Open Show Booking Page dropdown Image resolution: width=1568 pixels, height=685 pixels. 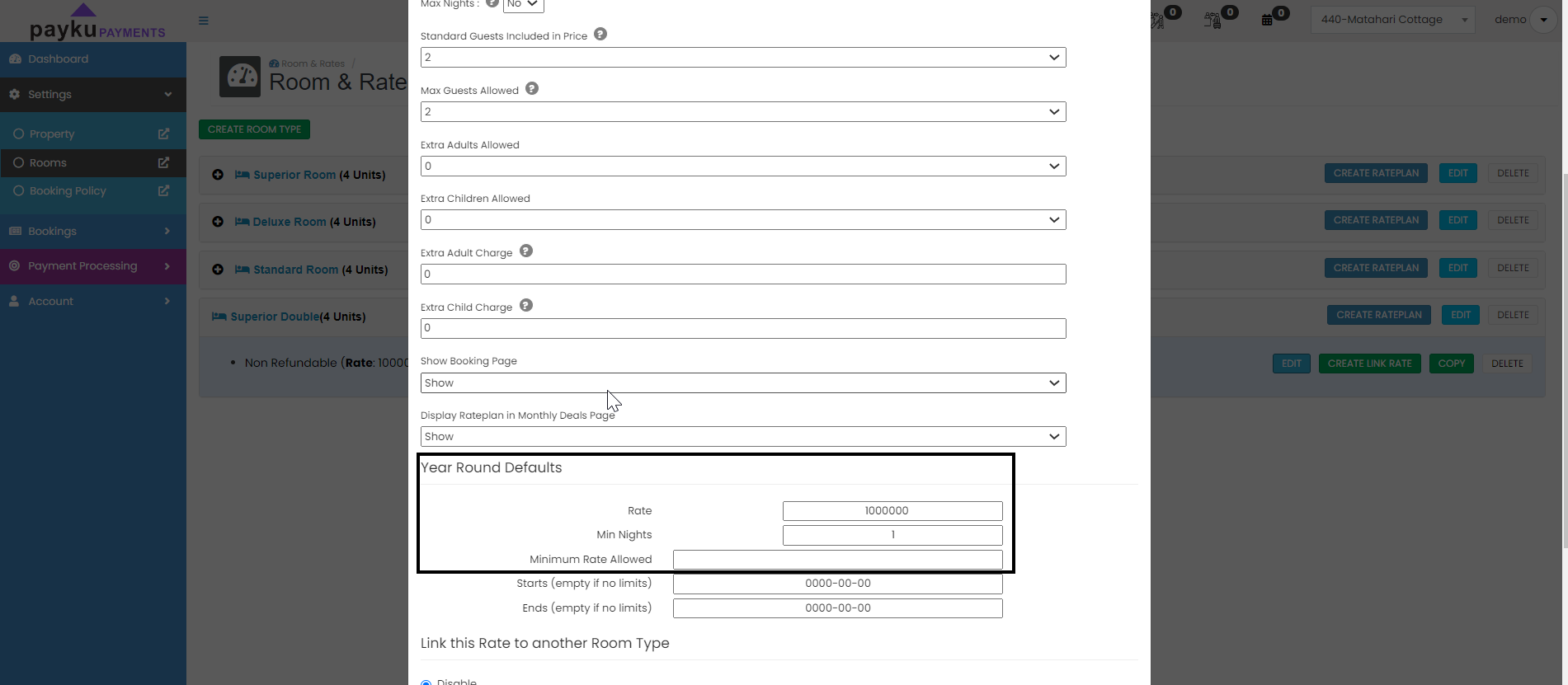(743, 383)
